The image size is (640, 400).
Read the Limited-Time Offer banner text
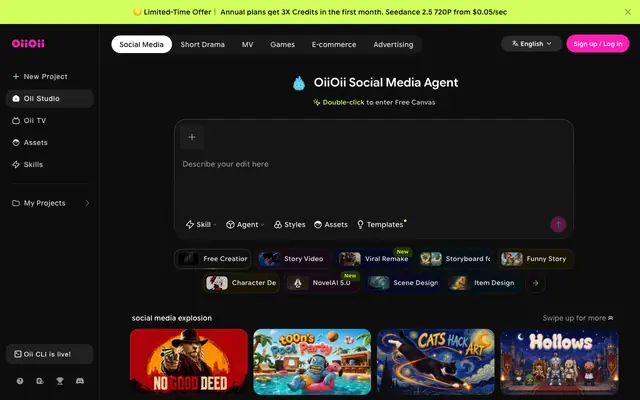[320, 12]
